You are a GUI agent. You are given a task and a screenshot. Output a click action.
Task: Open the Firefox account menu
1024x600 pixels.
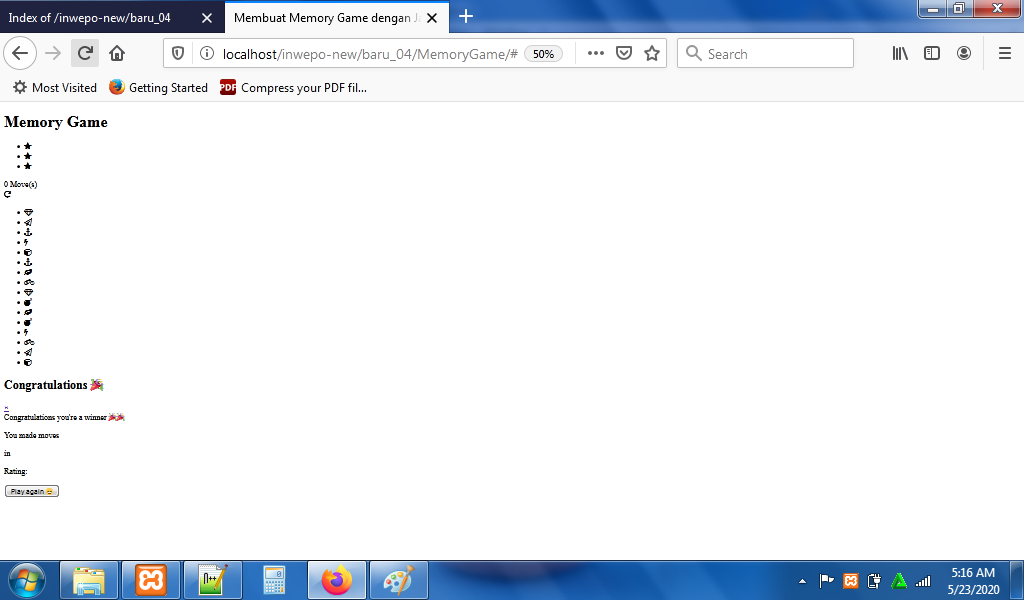964,54
